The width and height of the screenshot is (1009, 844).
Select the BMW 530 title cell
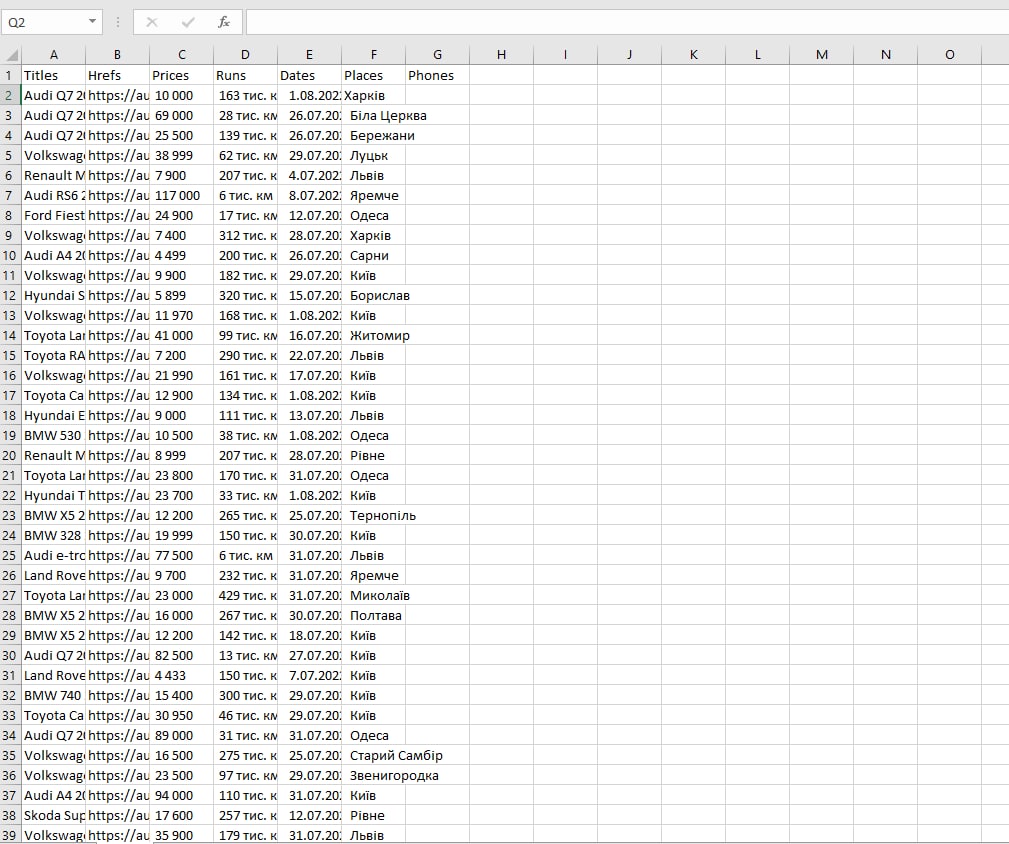(53, 436)
